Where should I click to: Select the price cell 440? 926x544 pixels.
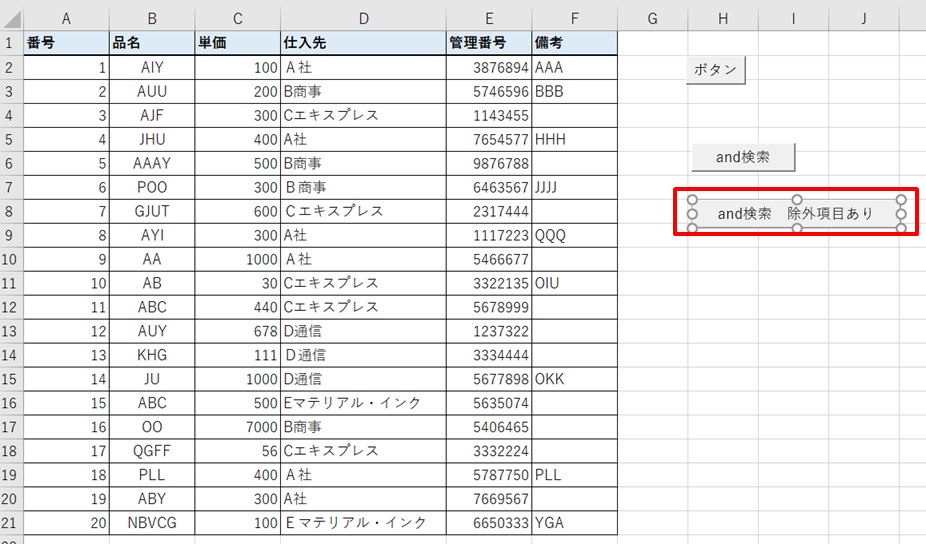point(237,307)
